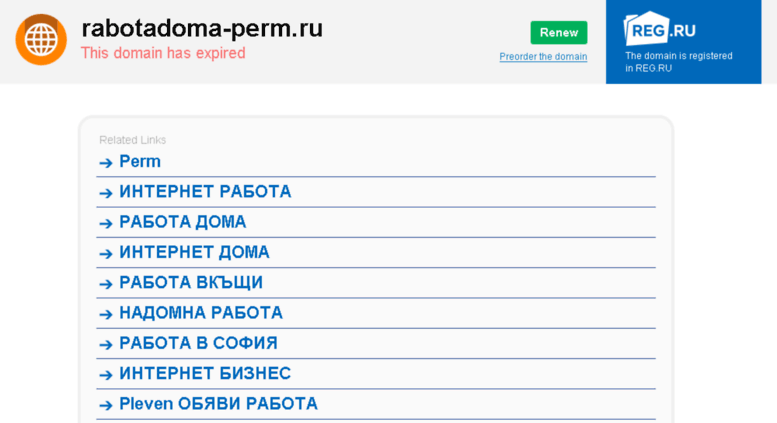This screenshot has width=777, height=423.
Task: Open the ИНТЕРНЕТ БИЗНЕС link
Action: point(205,373)
